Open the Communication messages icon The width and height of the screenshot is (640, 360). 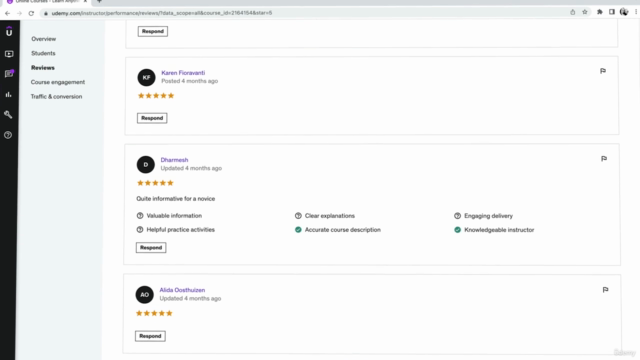tap(9, 74)
